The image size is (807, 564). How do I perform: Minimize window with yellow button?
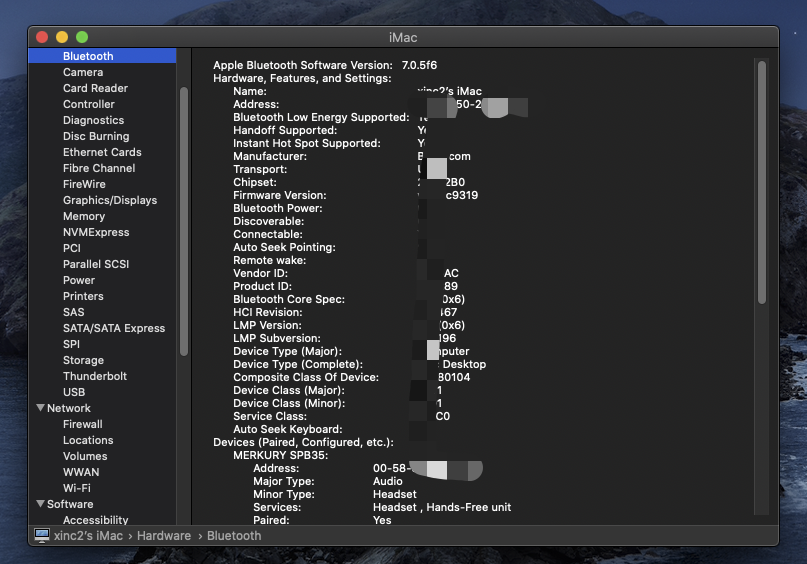click(x=62, y=37)
